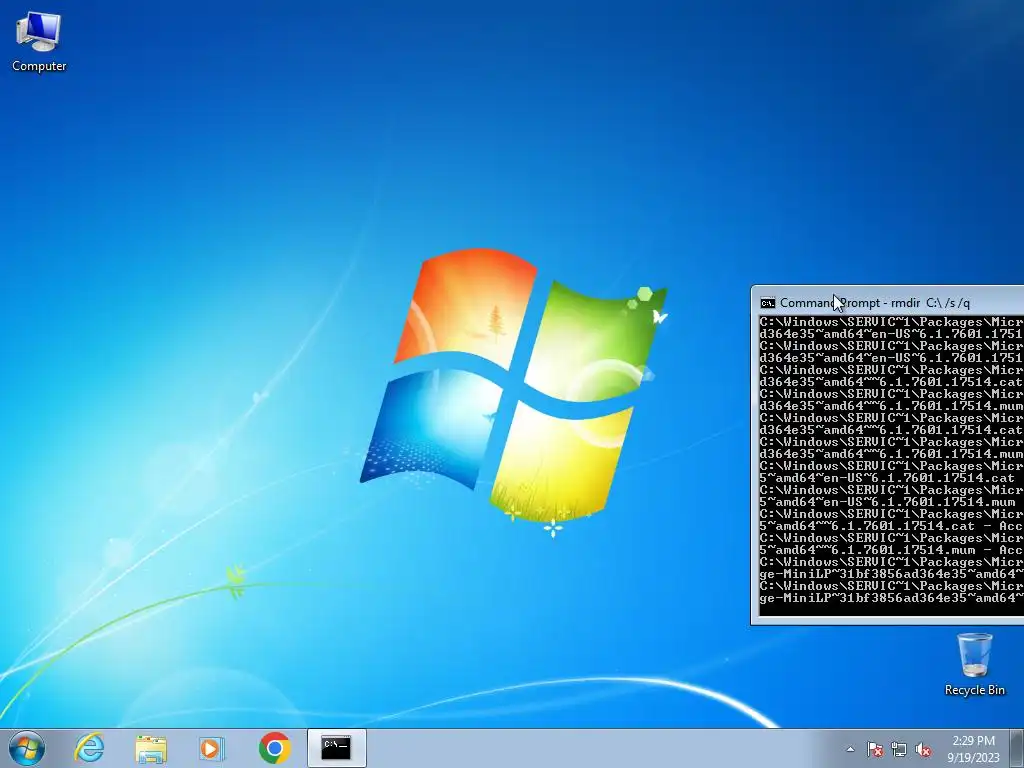Viewport: 1024px width, 768px height.
Task: Launch Internet Explorer from the taskbar
Action: (x=89, y=748)
